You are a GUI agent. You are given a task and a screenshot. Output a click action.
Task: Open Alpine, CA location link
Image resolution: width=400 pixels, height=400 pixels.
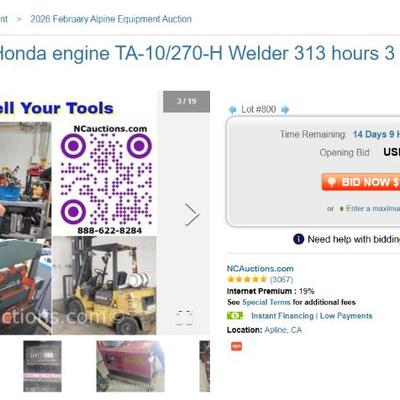click(x=283, y=330)
